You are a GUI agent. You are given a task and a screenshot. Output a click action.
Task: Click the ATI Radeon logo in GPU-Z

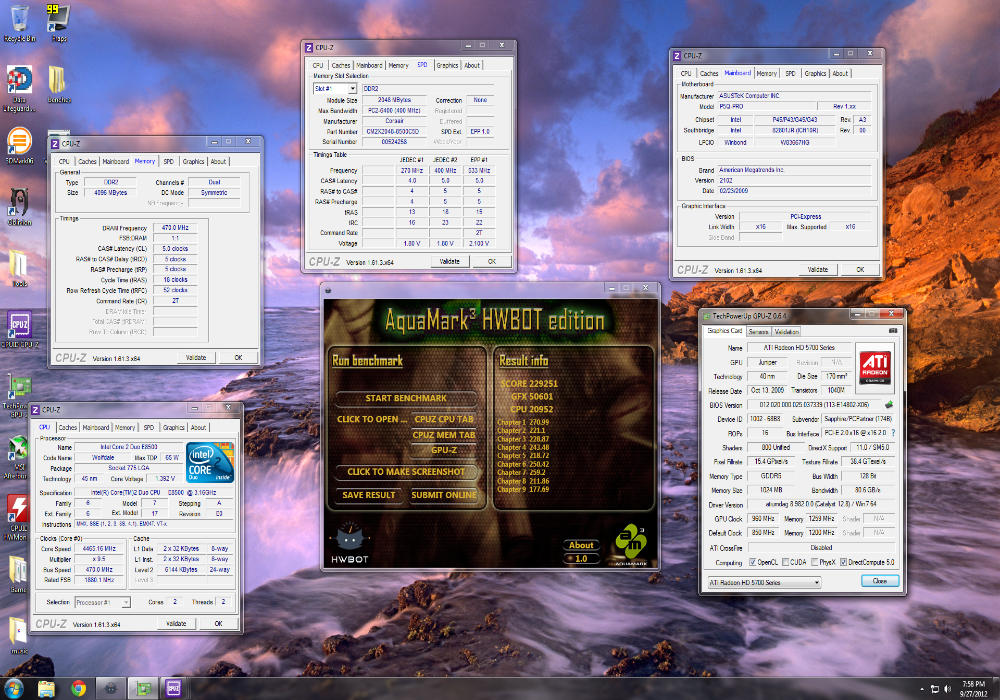tap(875, 367)
